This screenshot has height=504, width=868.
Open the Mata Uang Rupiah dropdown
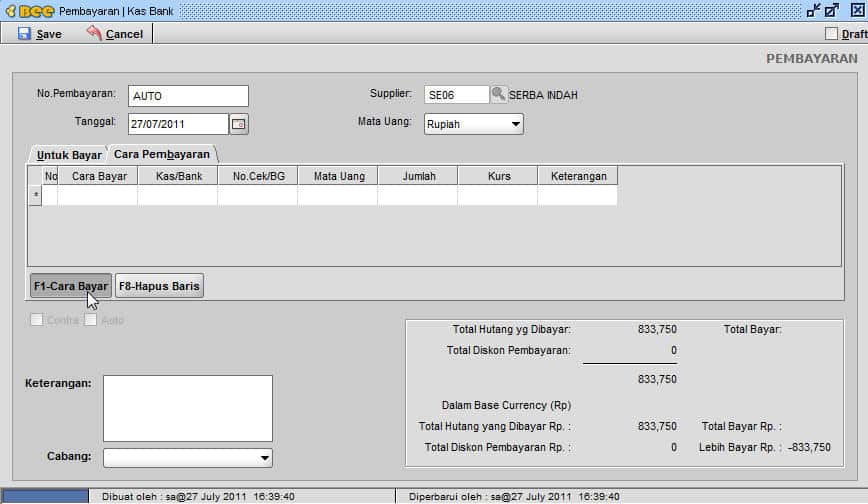coord(474,124)
